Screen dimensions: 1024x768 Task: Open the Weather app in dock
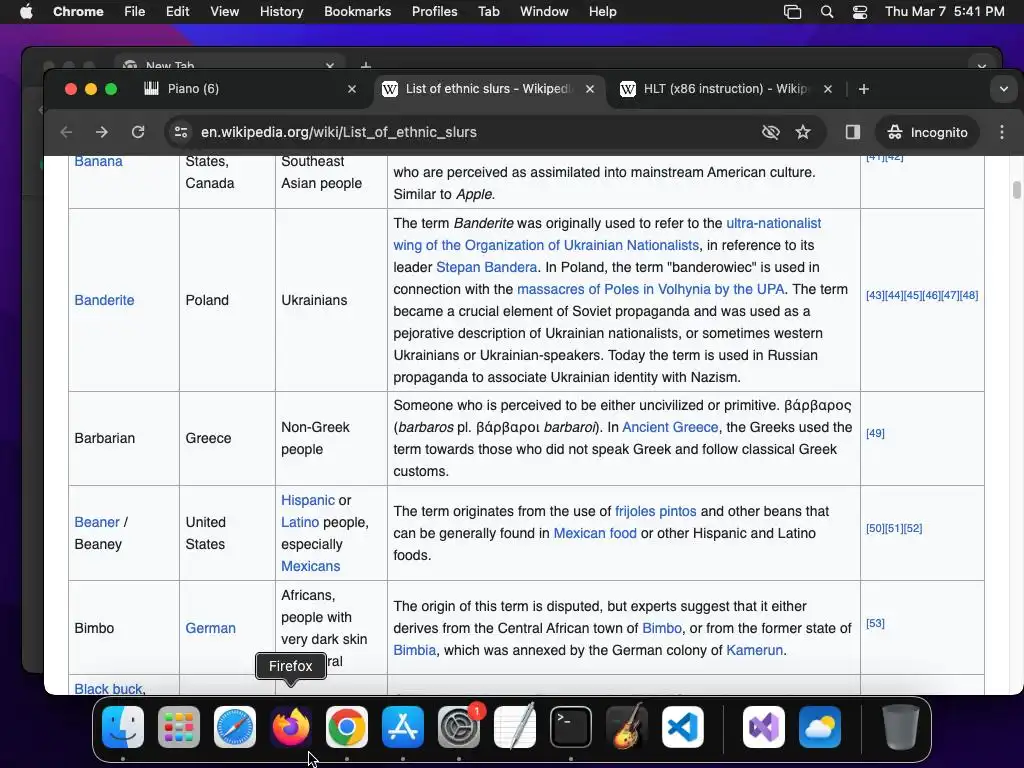[x=820, y=727]
